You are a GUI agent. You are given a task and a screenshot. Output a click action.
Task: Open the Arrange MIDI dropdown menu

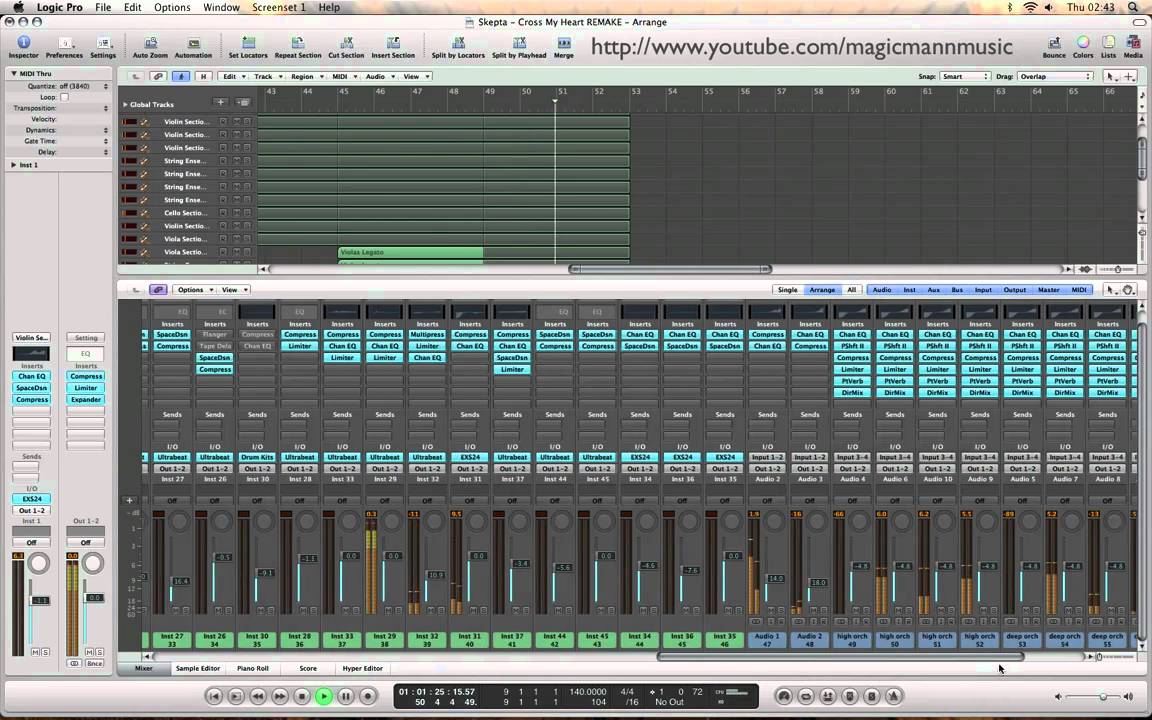coord(343,76)
